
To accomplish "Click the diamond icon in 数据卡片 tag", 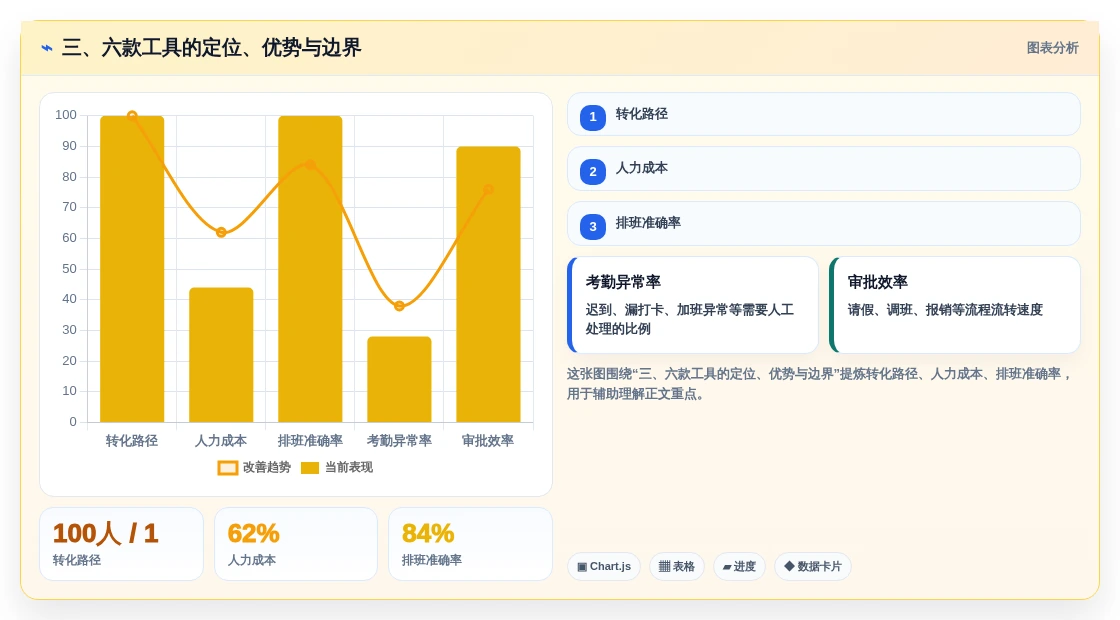I will coord(789,566).
